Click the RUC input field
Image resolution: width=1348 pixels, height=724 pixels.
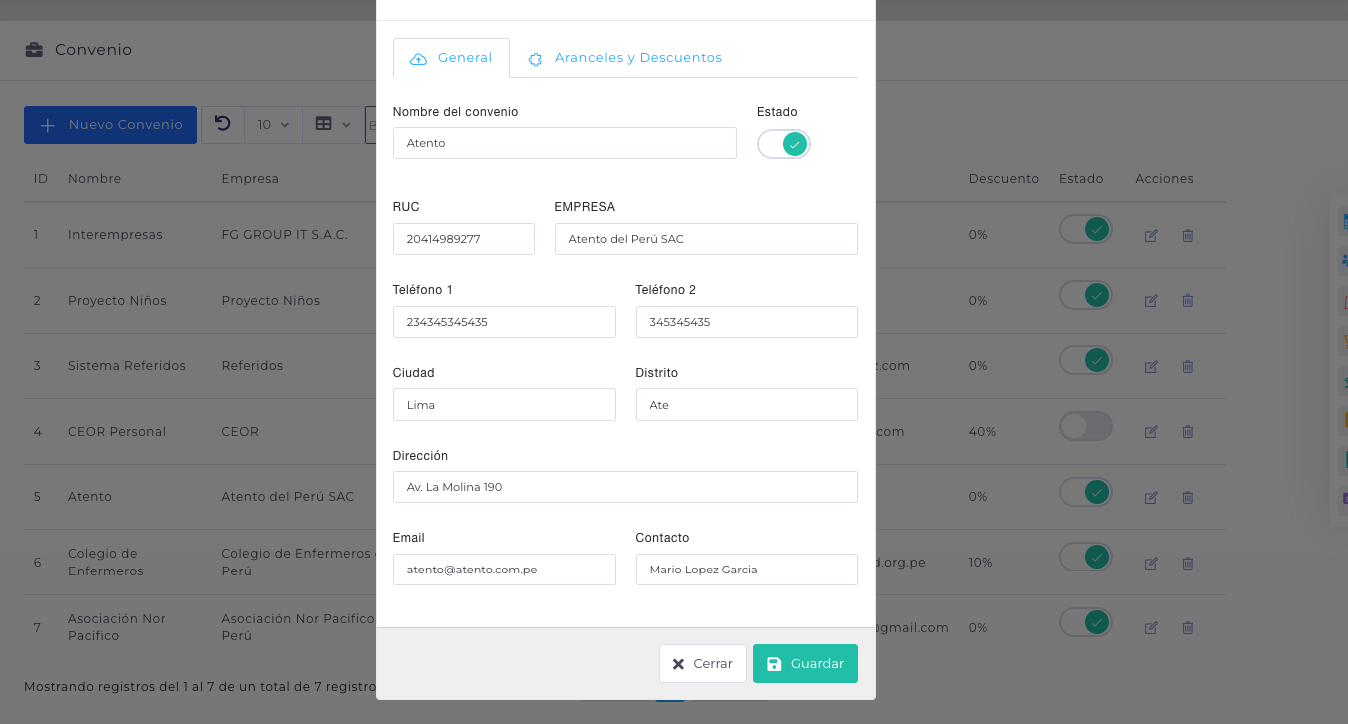[463, 239]
